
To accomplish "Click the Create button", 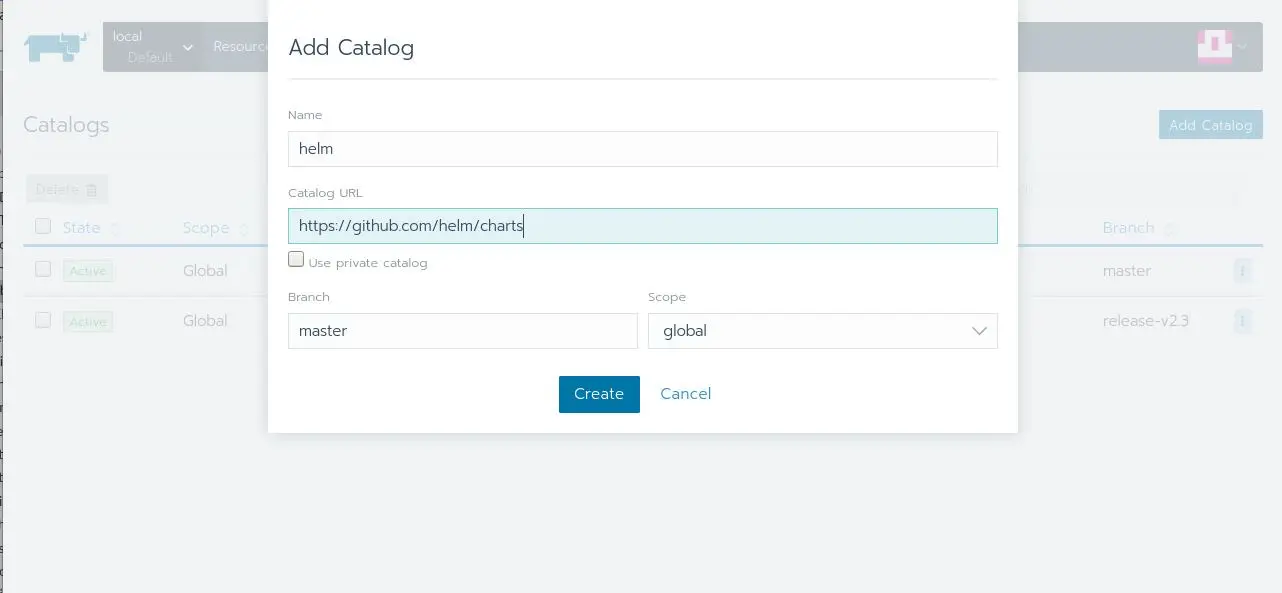I will tap(599, 394).
